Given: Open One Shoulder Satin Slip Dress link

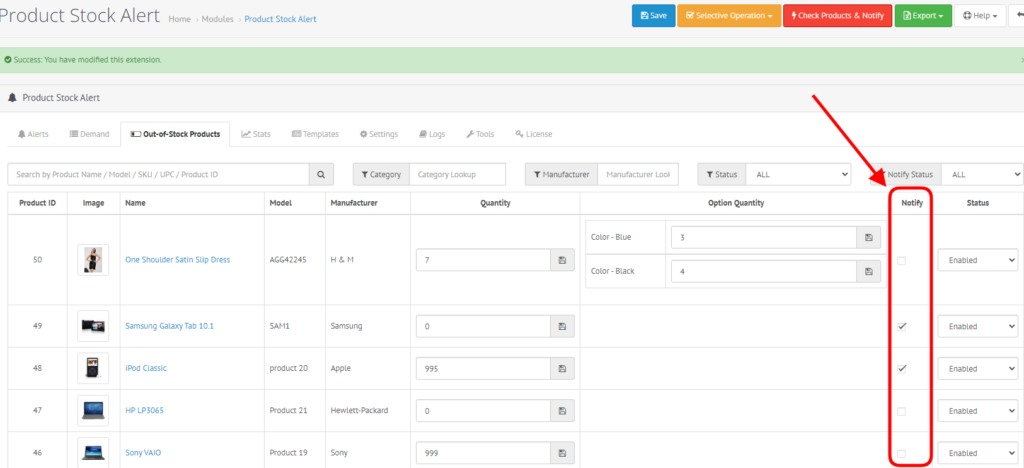Looking at the screenshot, I should click(178, 260).
